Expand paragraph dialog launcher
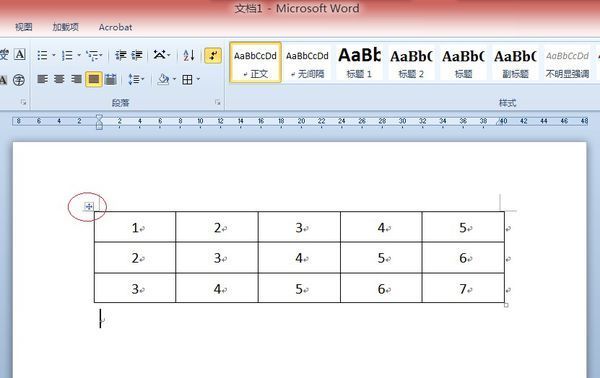The height and width of the screenshot is (378, 600). click(217, 102)
